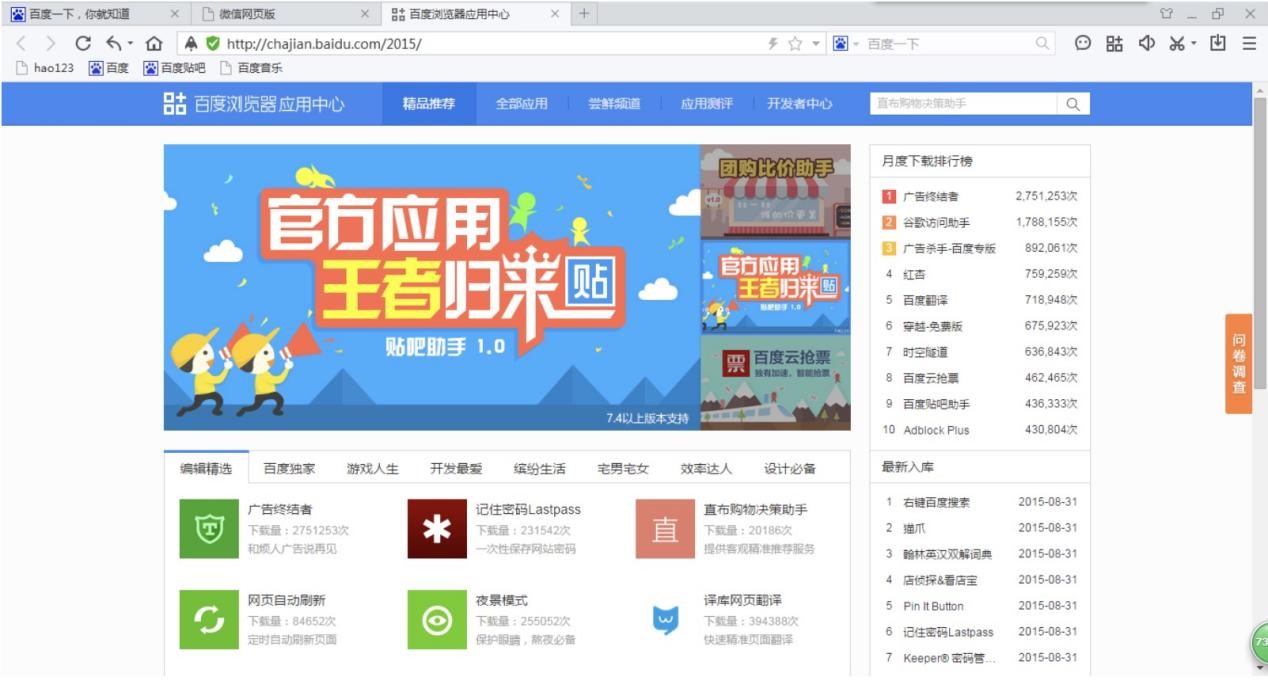Screen dimensions: 1268x692
Task: Open the chat bubble face icon in toolbar
Action: click(1083, 44)
